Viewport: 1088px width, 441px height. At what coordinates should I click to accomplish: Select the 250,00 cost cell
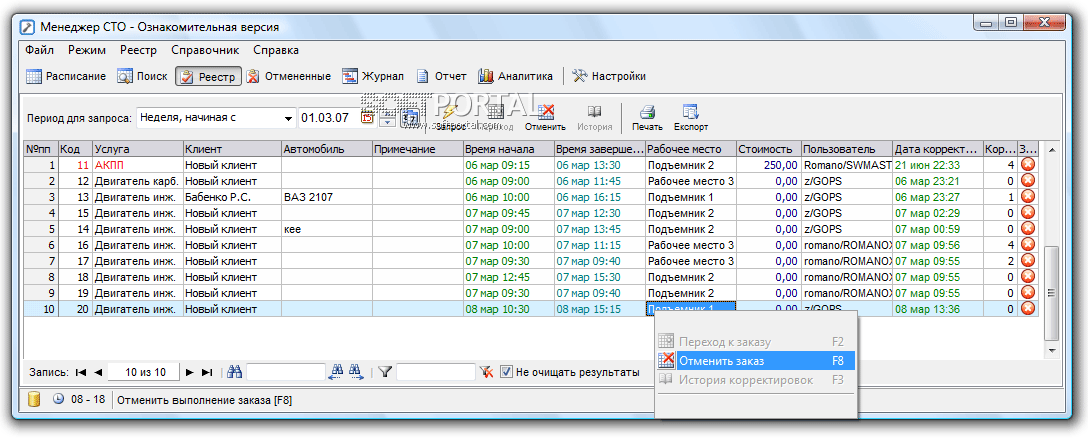point(769,165)
